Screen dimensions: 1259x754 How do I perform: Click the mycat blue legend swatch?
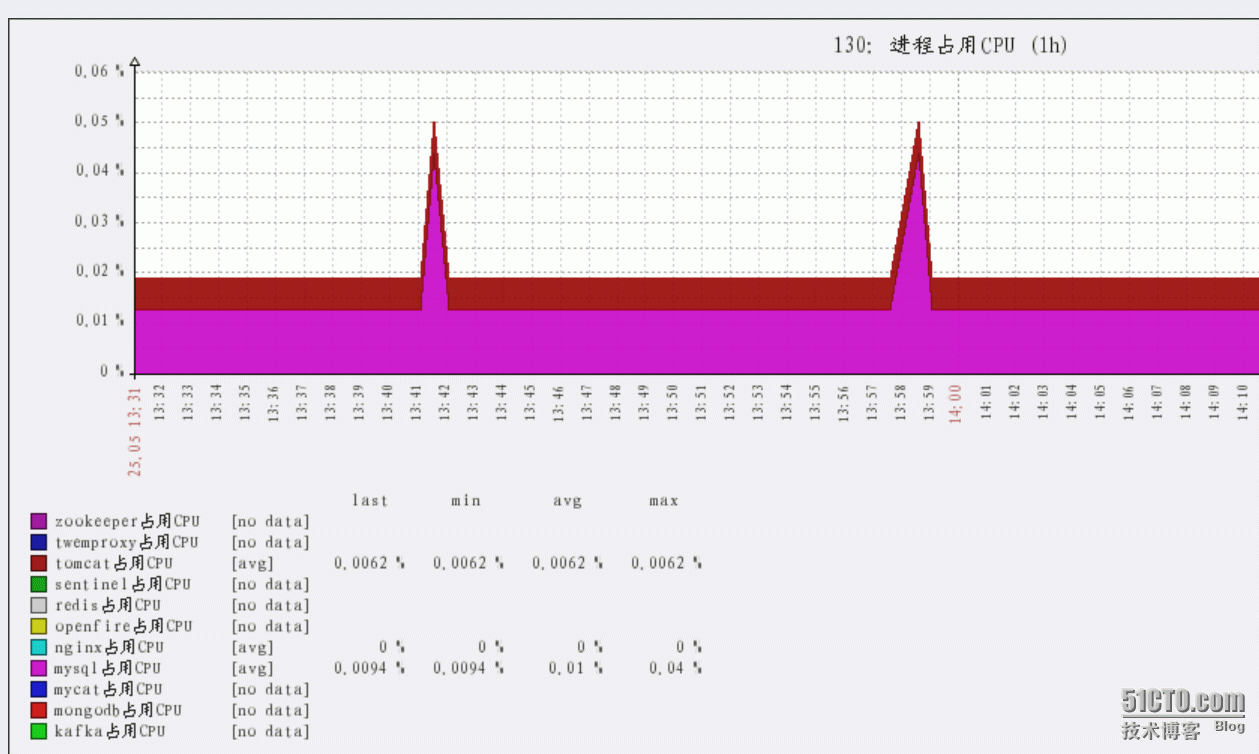[39, 689]
